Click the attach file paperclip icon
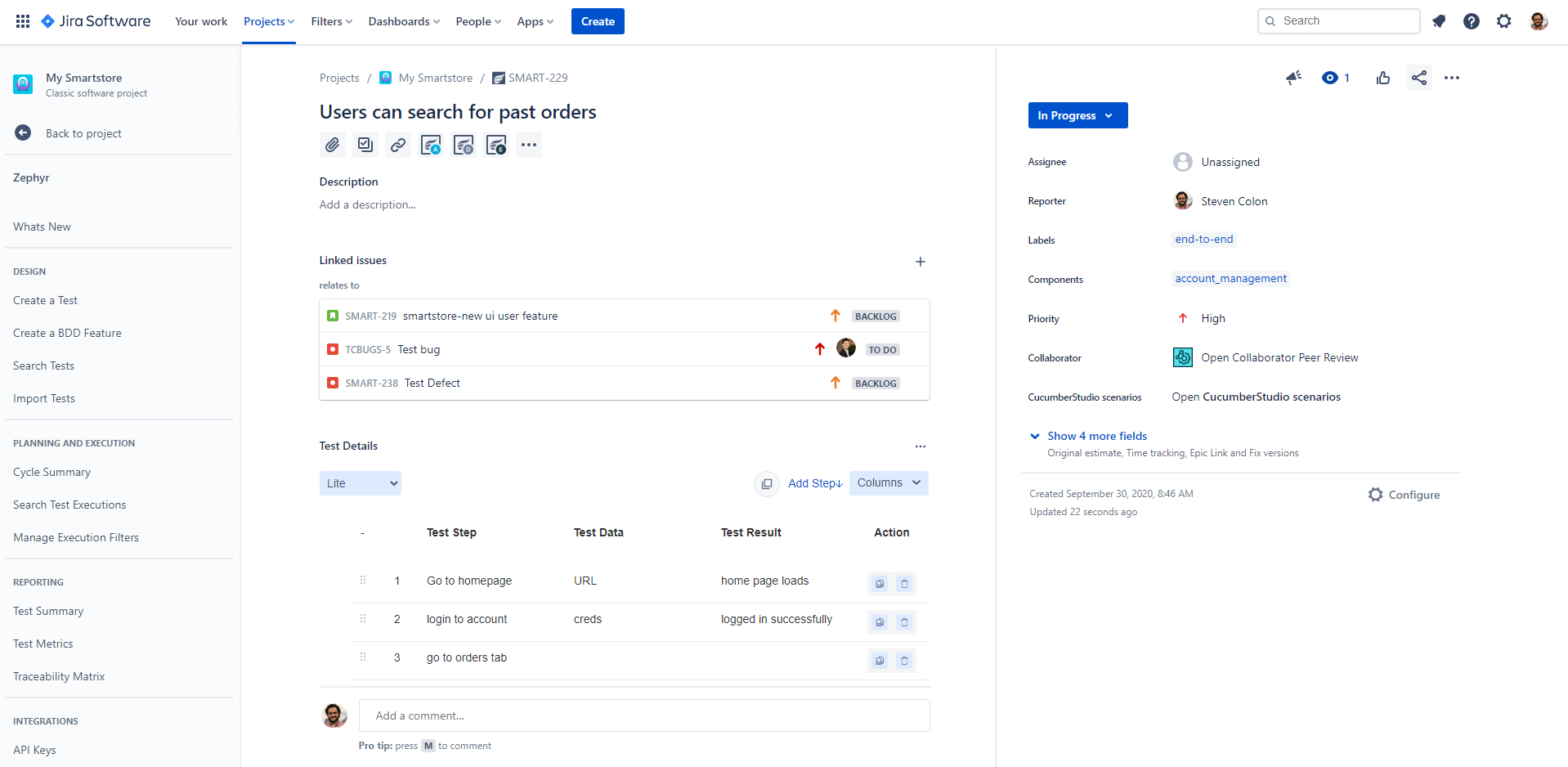This screenshot has width=1568, height=767. pos(332,145)
